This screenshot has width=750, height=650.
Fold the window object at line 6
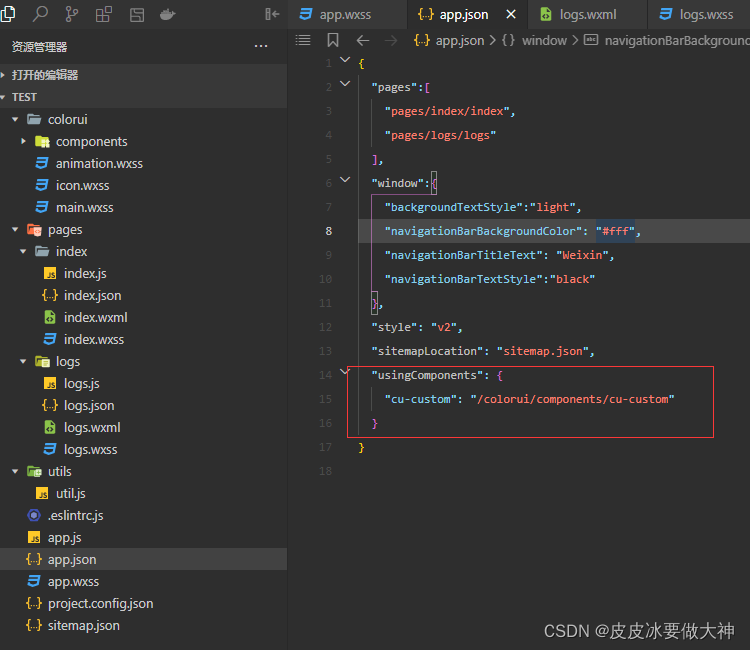(x=345, y=180)
